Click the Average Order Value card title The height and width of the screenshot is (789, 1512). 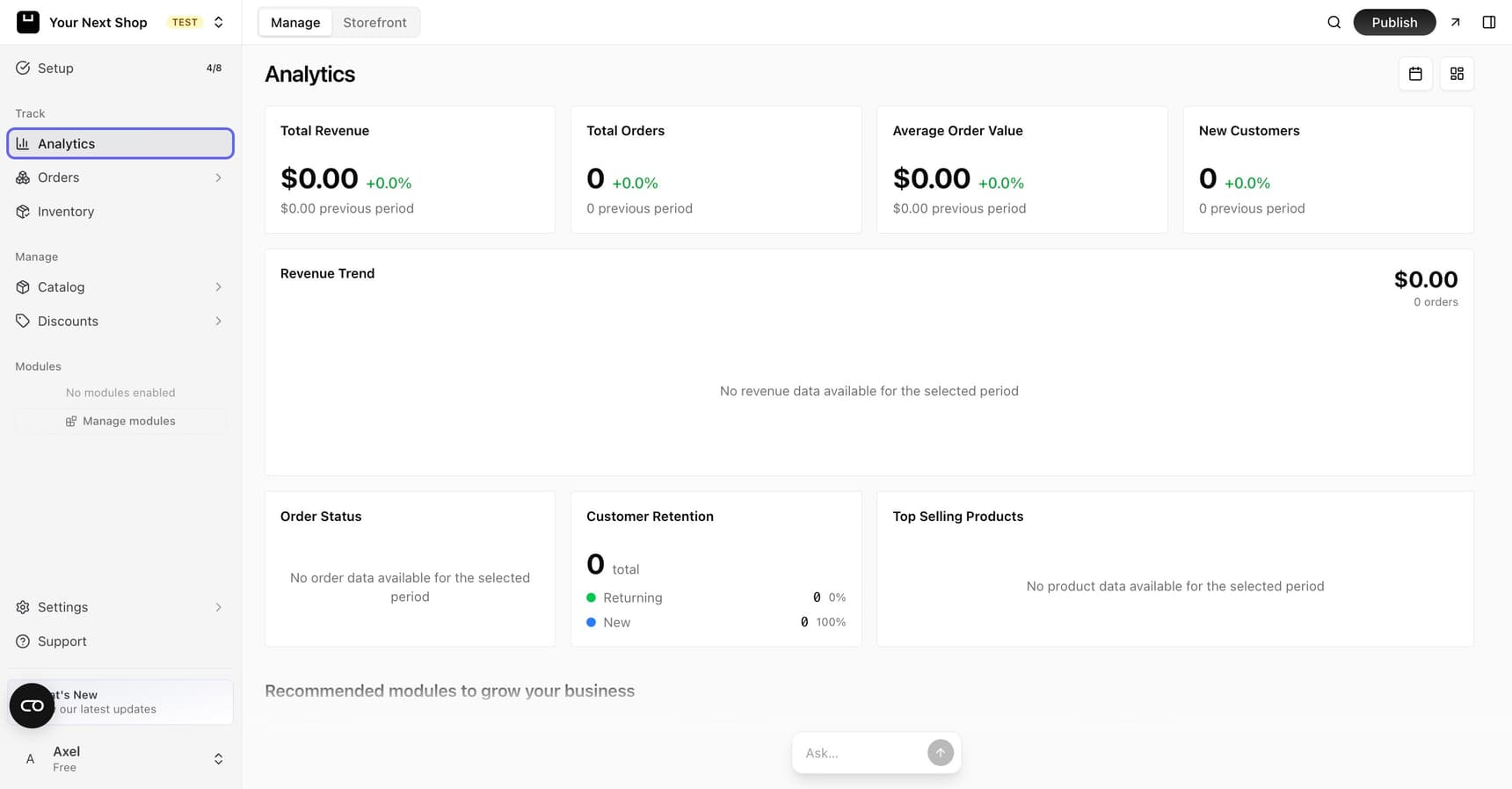pyautogui.click(x=957, y=131)
